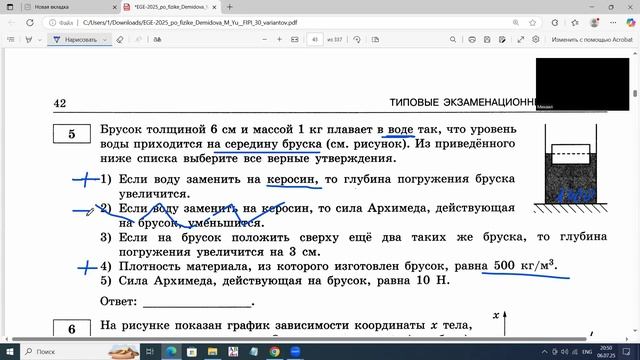The image size is (640, 360).
Task: Select the eraser tool
Action: point(120,40)
